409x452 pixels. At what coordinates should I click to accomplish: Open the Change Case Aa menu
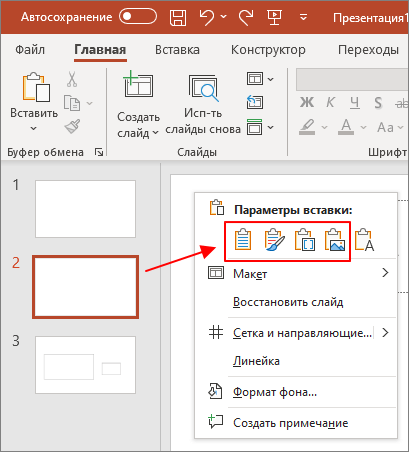[390, 127]
